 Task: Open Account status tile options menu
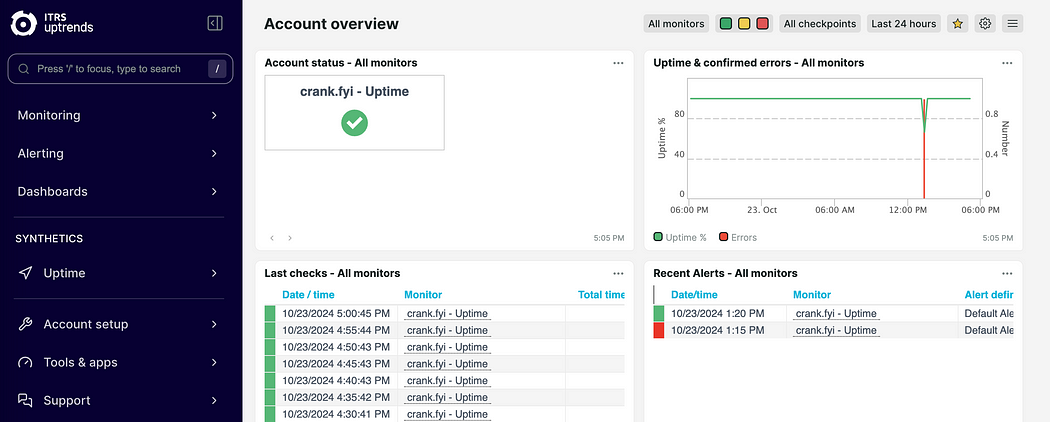point(618,63)
